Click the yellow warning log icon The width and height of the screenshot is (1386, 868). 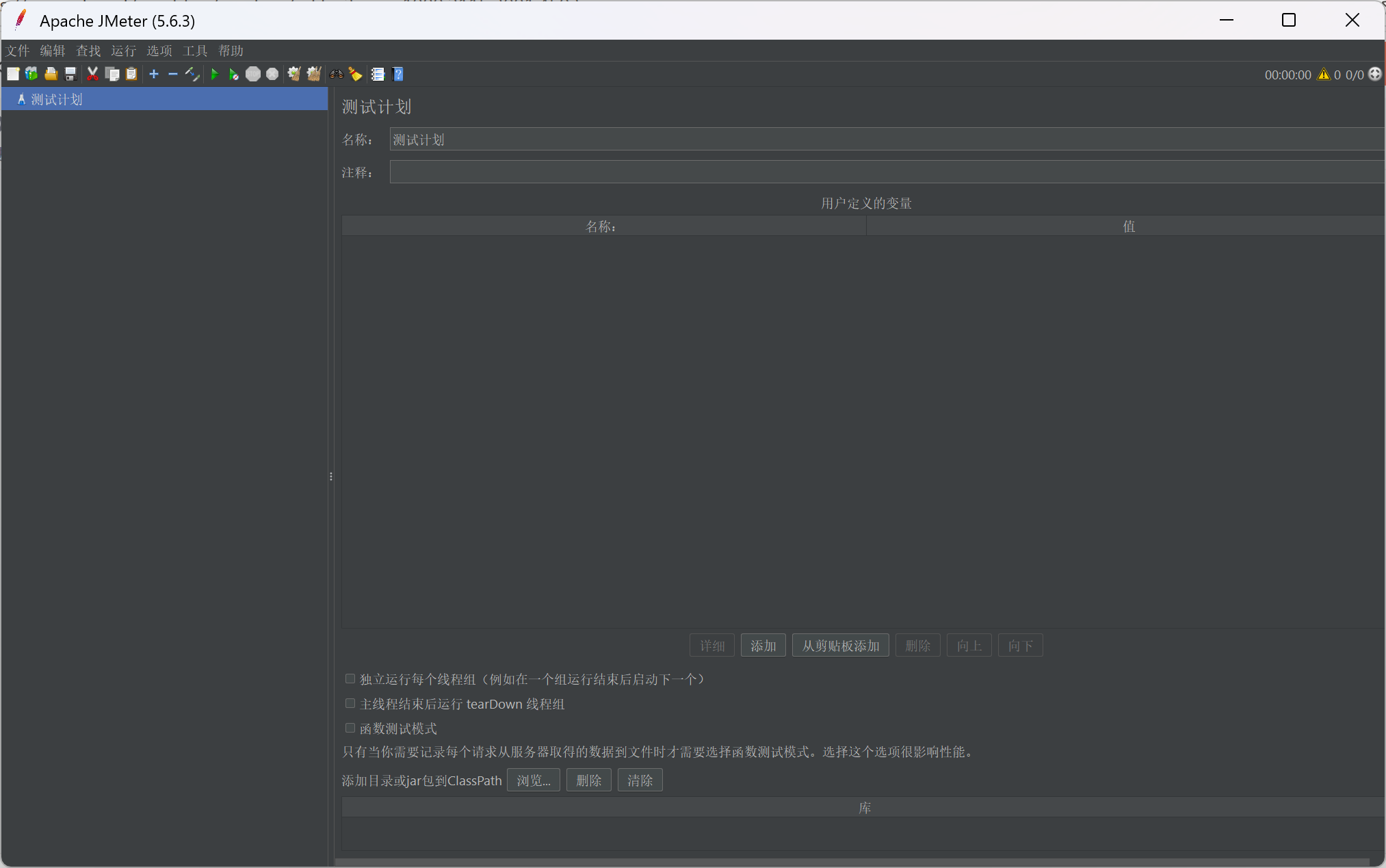(1324, 75)
